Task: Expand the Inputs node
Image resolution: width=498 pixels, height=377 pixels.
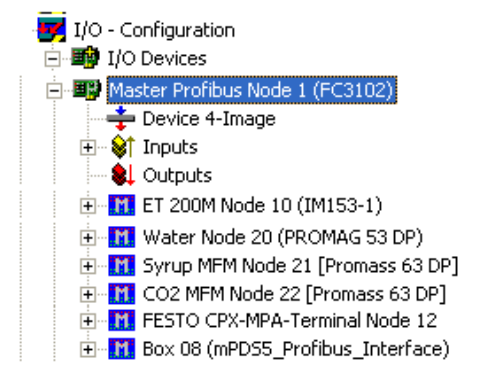Action: (88, 147)
